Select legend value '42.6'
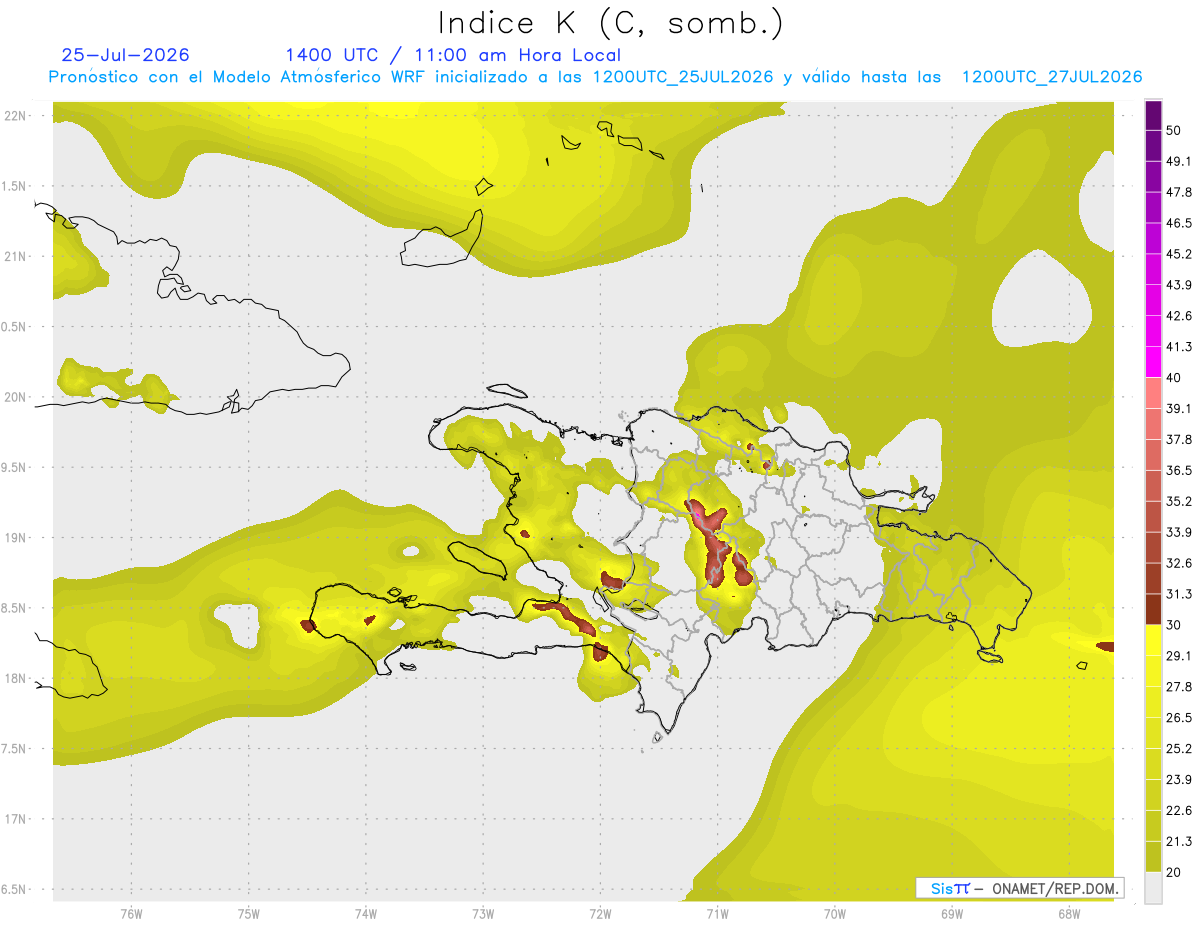The image size is (1200, 927). [1179, 316]
